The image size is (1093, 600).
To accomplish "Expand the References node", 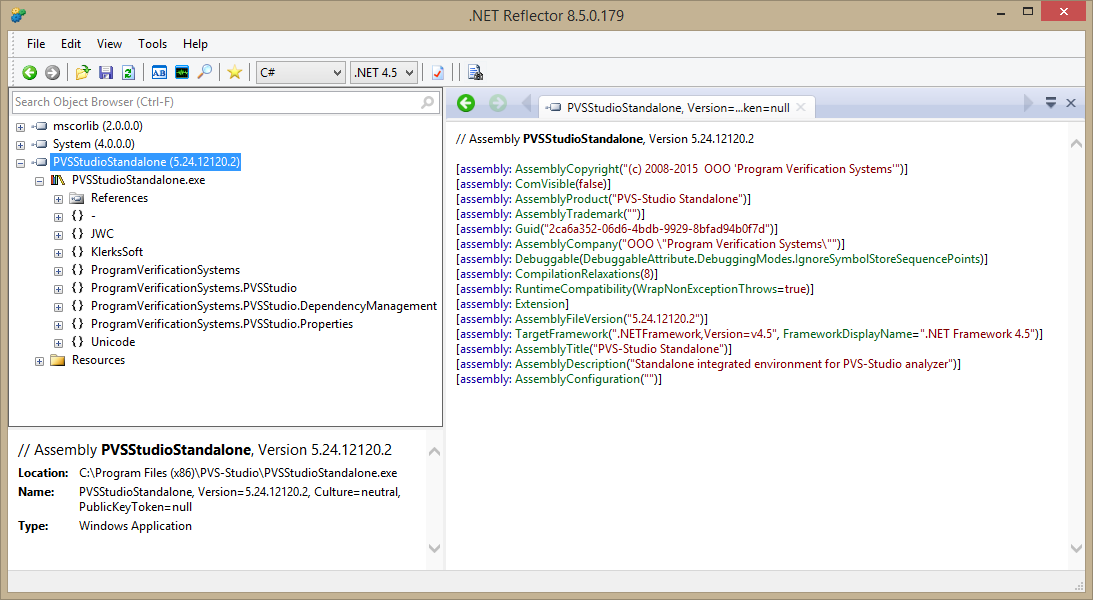I will tap(58, 199).
